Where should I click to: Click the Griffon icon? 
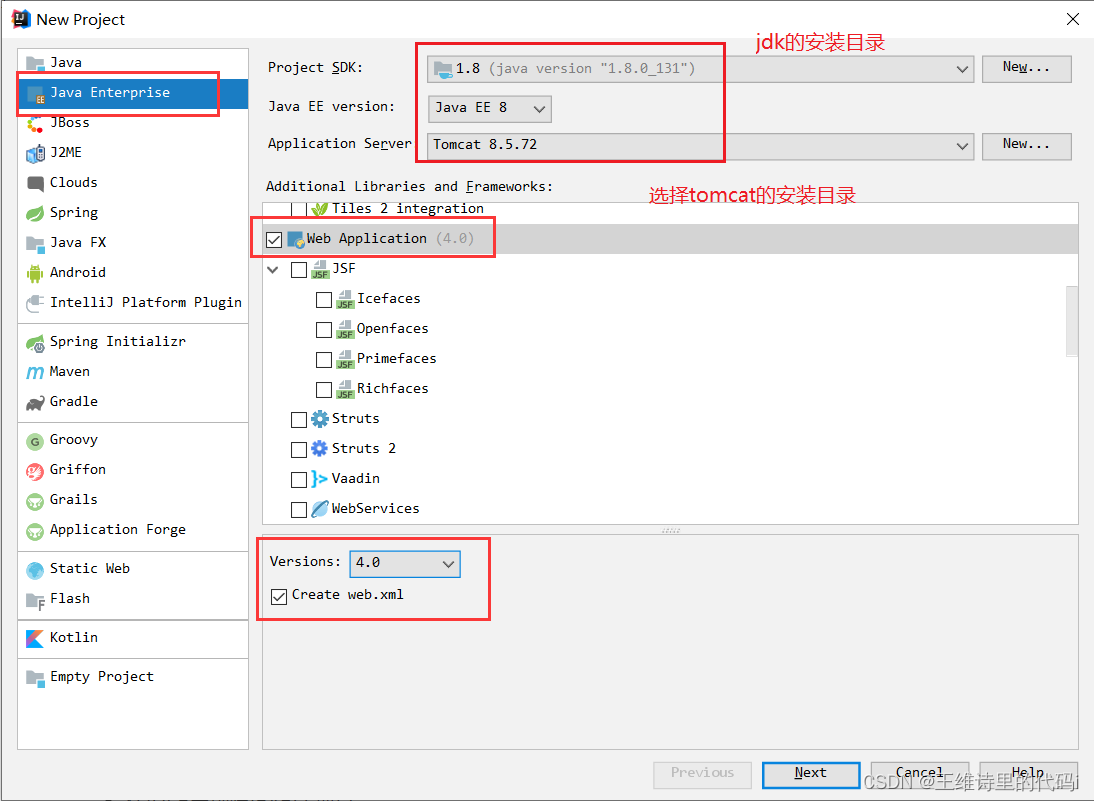pos(35,470)
